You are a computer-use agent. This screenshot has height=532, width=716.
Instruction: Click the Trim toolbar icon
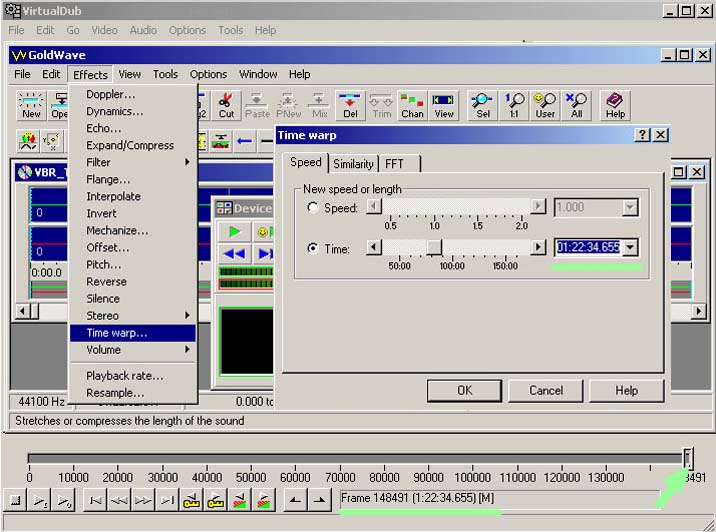(381, 105)
